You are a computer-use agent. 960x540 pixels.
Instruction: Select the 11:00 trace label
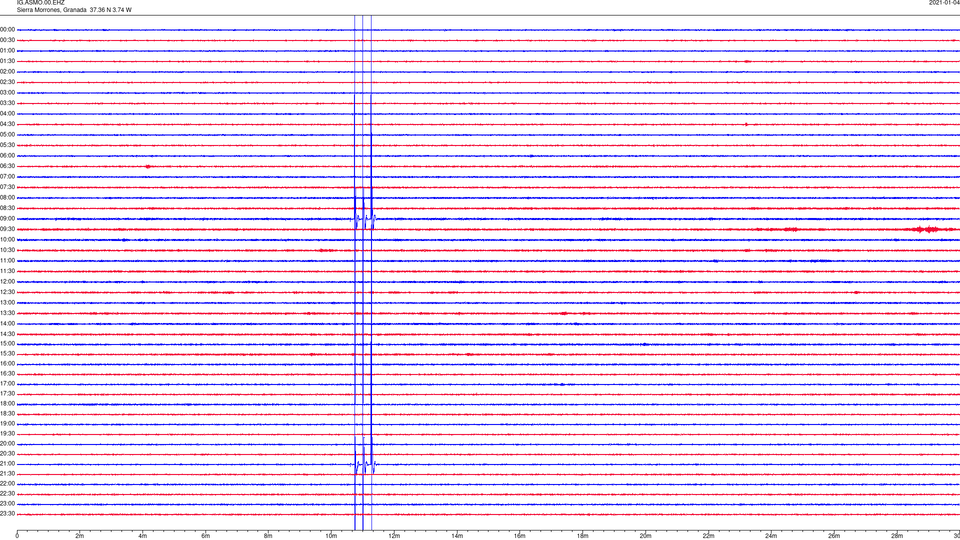7,260
